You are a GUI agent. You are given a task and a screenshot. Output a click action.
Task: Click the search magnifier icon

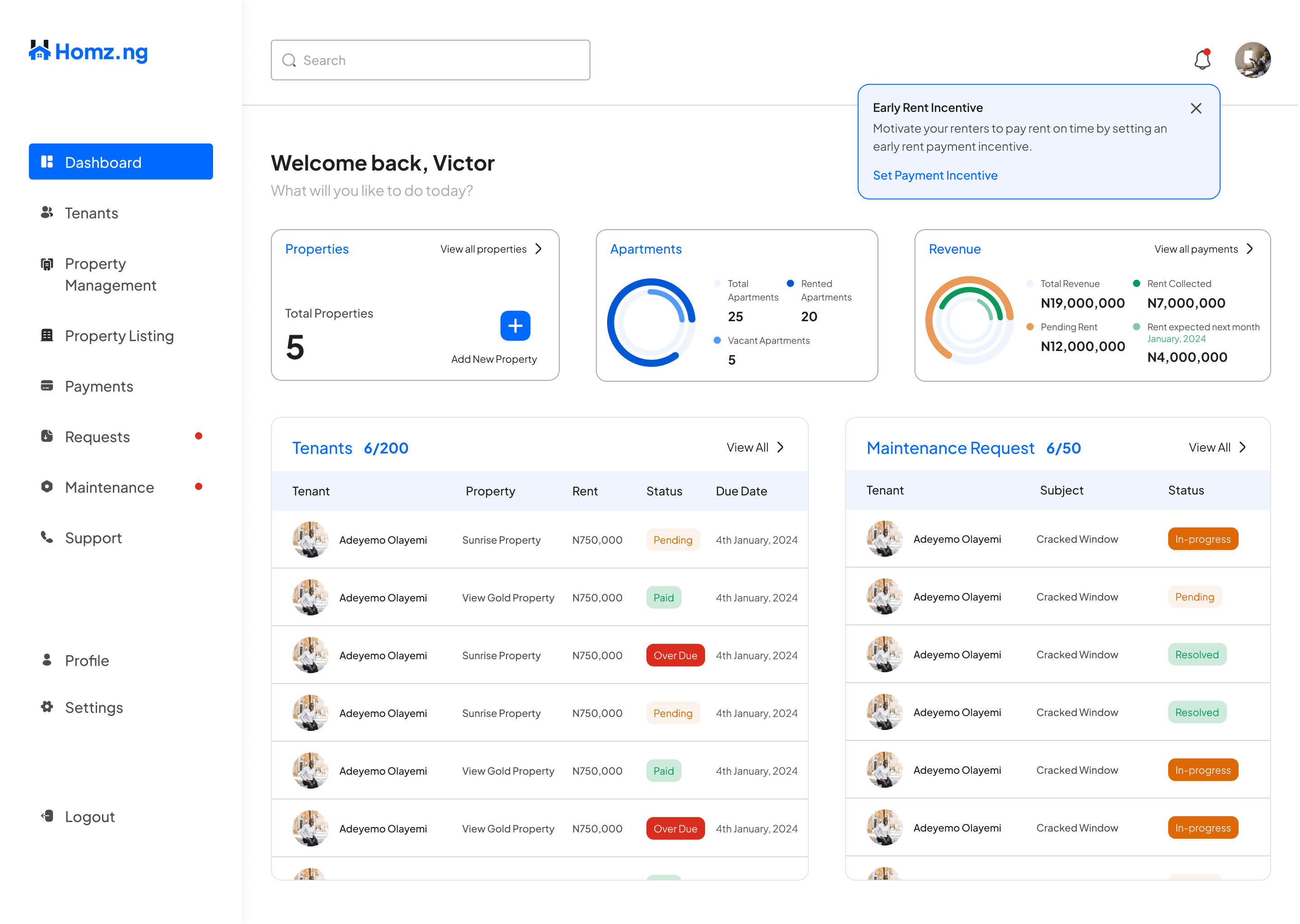coord(289,60)
